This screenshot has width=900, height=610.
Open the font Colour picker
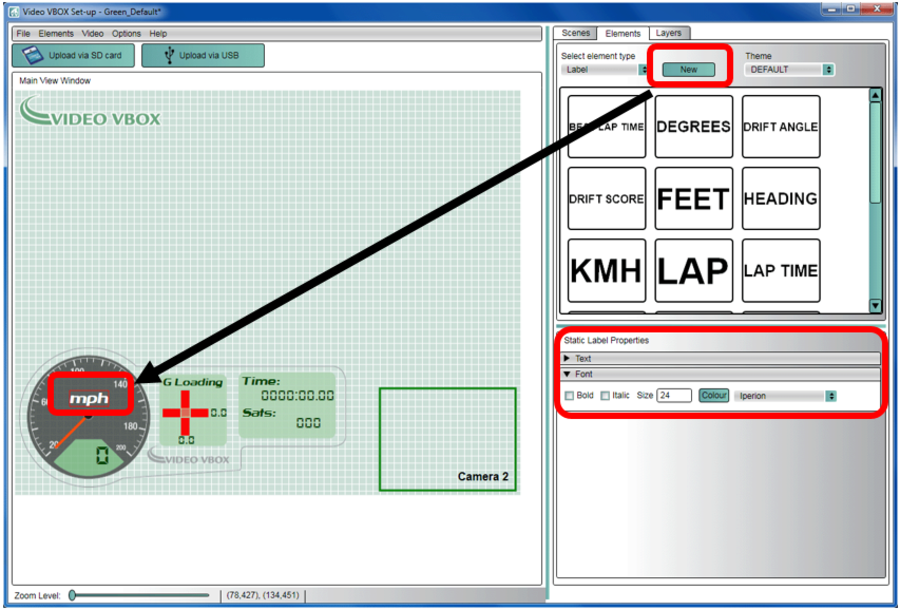click(x=714, y=396)
